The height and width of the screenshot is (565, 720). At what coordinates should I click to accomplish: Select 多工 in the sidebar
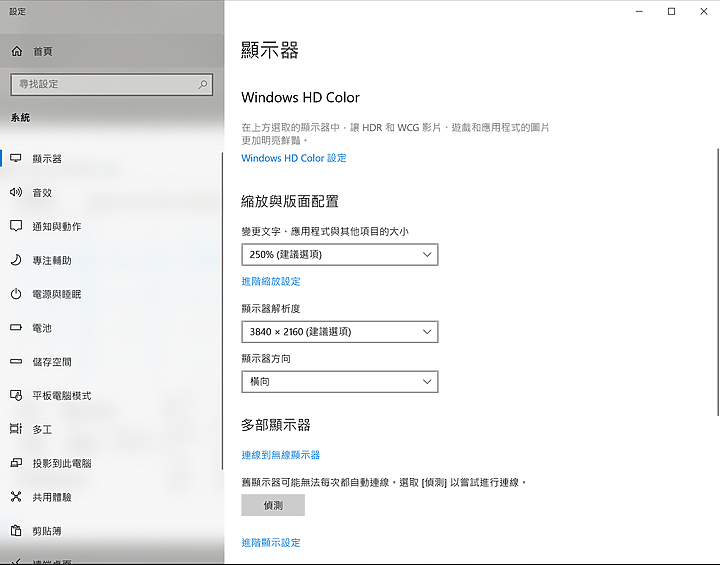[x=112, y=429]
